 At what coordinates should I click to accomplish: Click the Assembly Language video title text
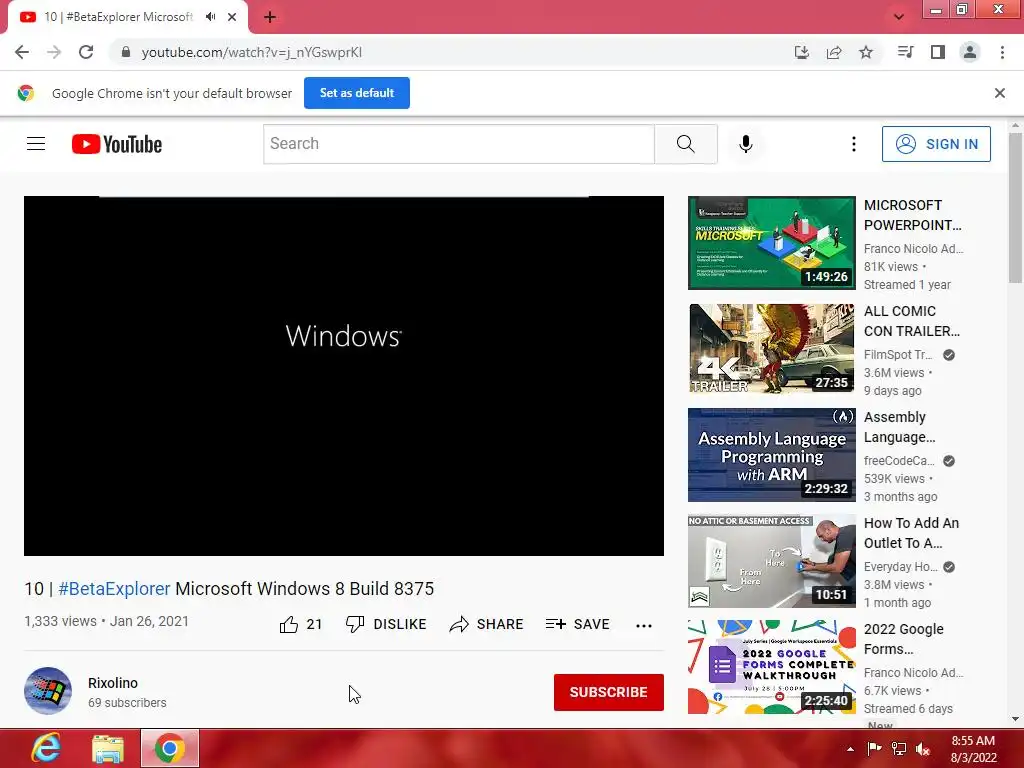(x=899, y=427)
